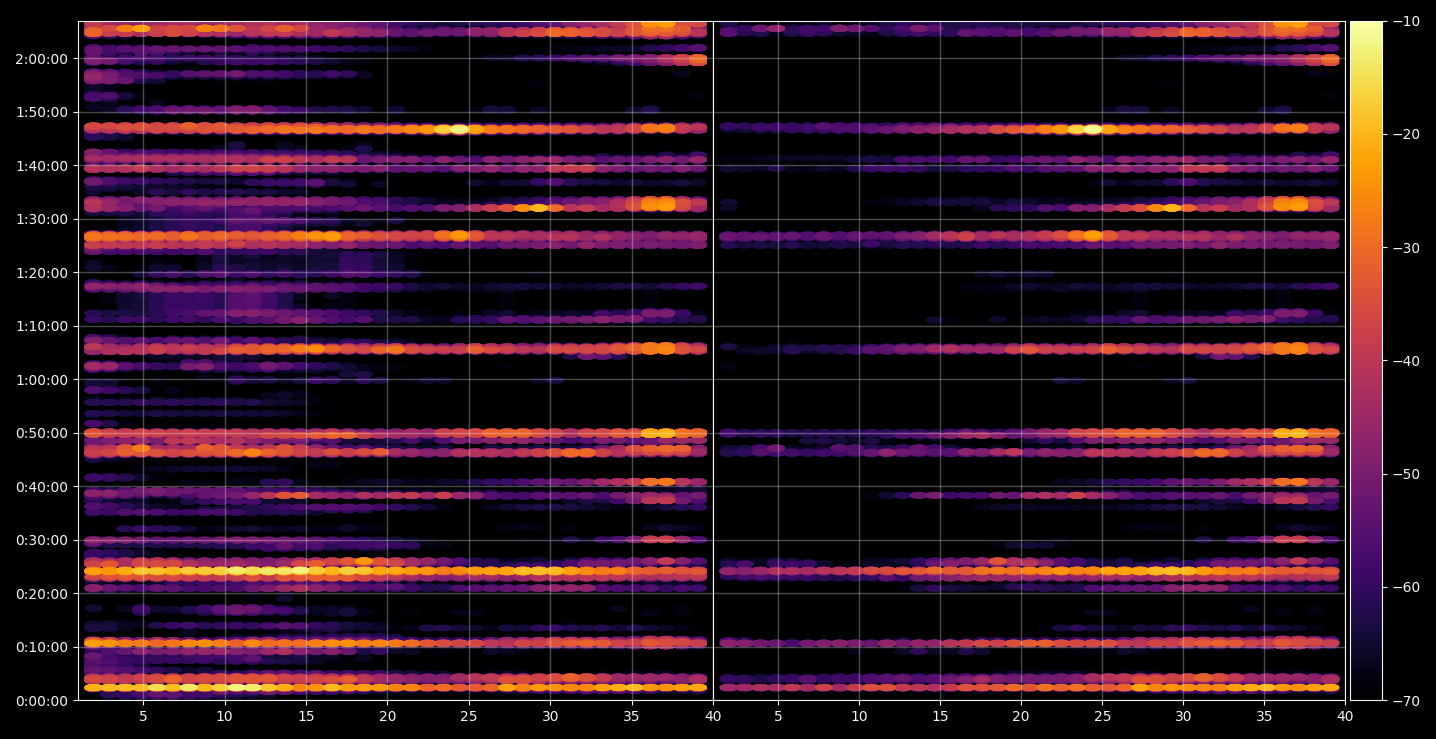Viewport: 1436px width, 739px height.
Task: Select the 10 tick label under the left plot
Action: point(224,717)
